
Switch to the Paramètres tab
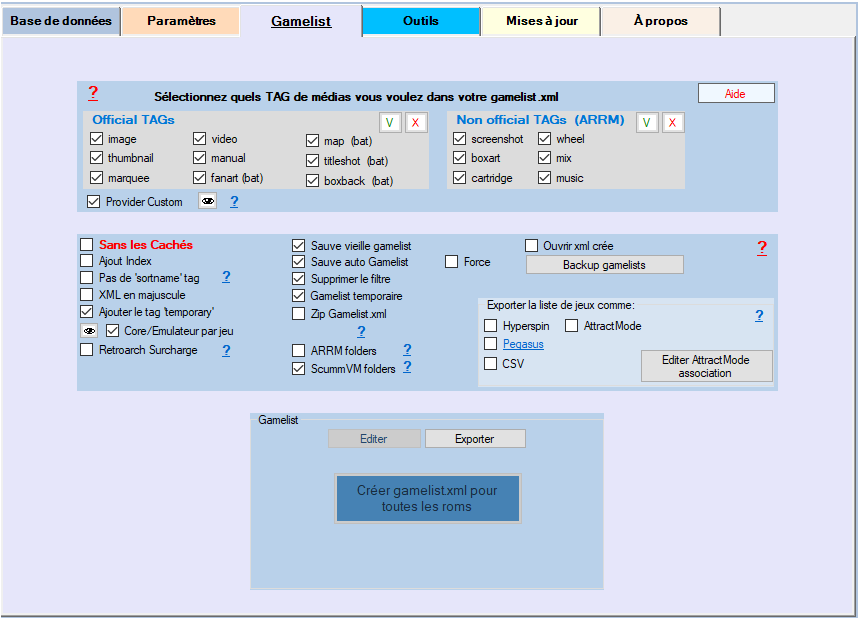[181, 21]
